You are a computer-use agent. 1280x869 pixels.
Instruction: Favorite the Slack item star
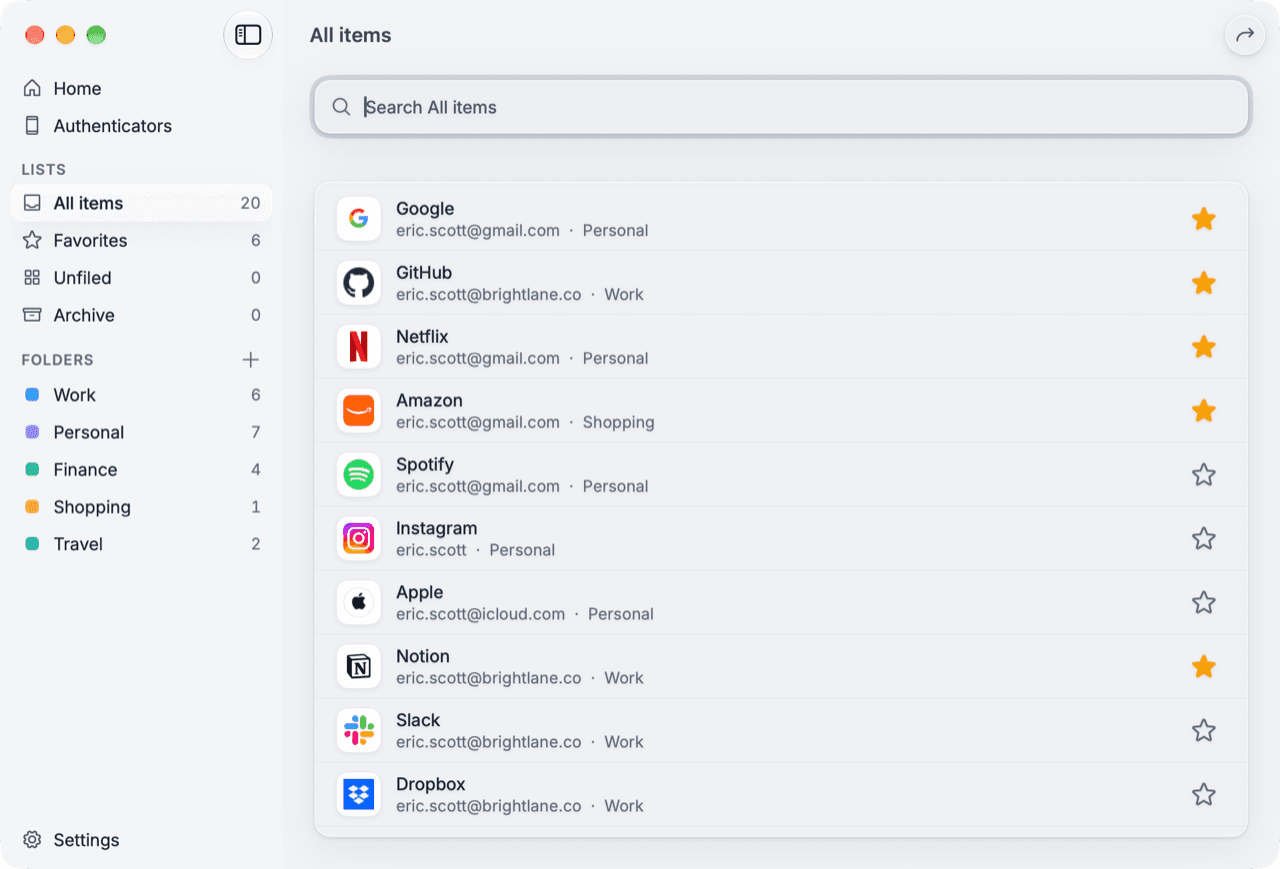coord(1204,731)
